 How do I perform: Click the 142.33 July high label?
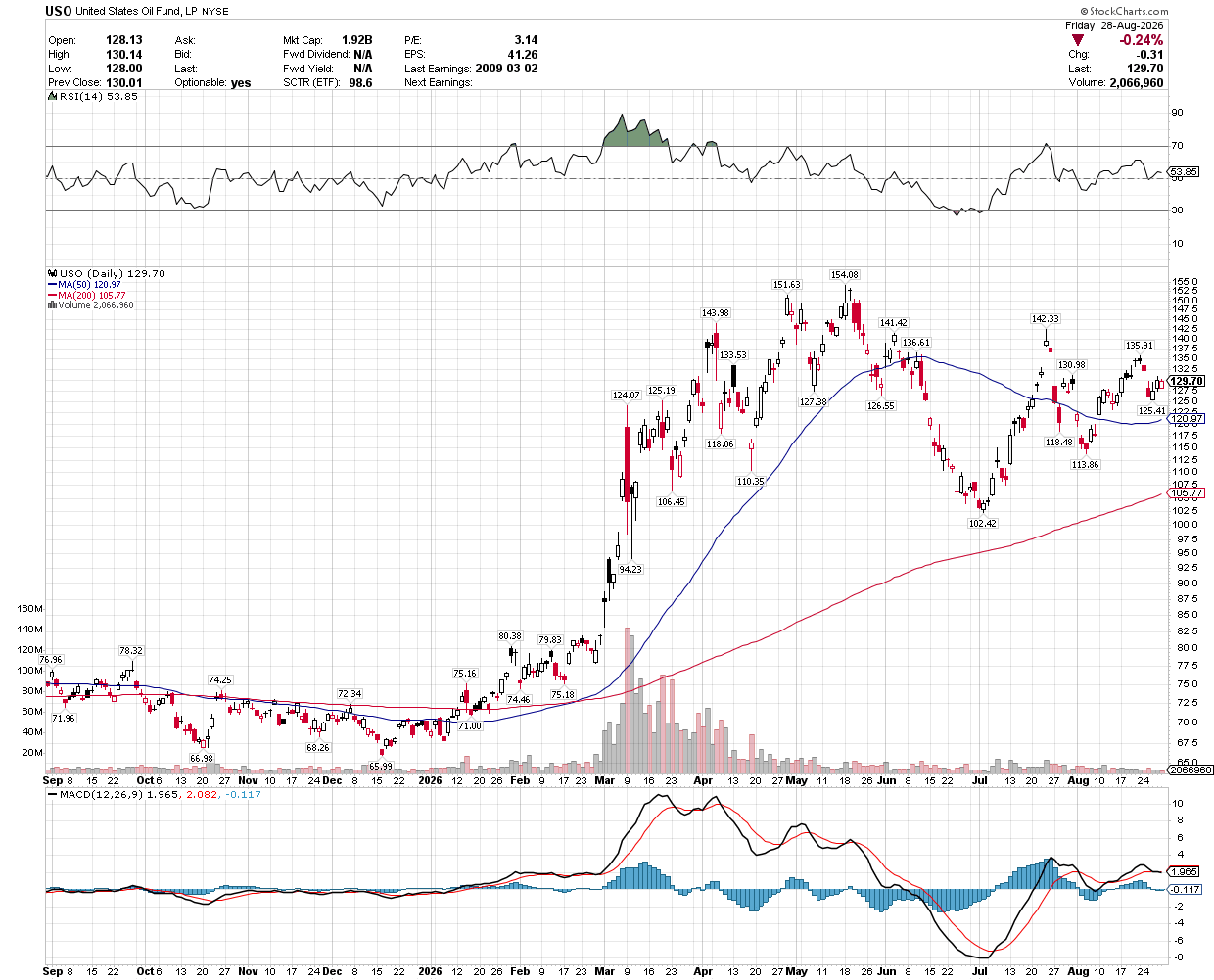[1045, 319]
